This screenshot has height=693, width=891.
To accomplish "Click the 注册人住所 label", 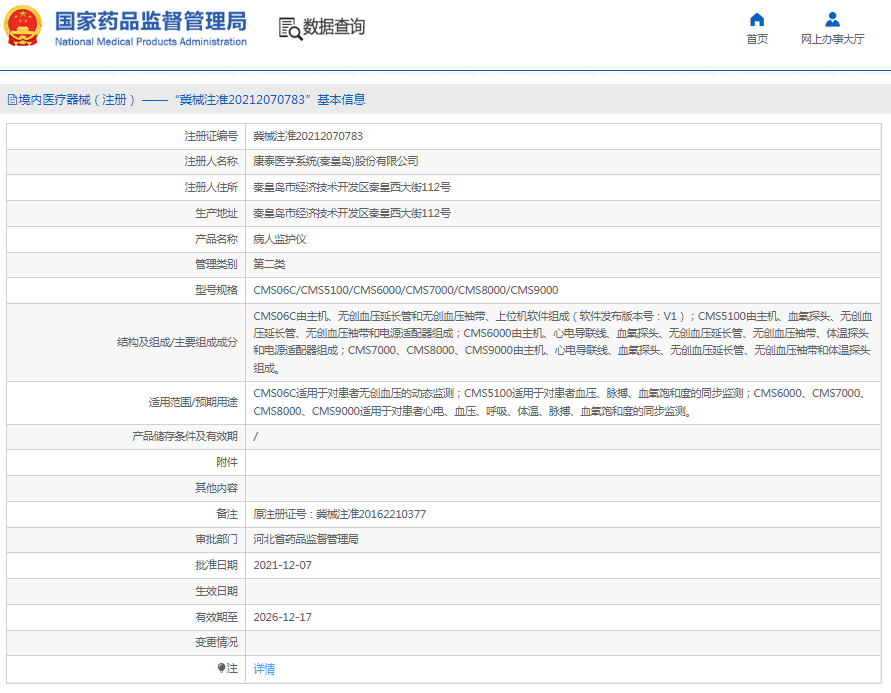I will [x=211, y=187].
